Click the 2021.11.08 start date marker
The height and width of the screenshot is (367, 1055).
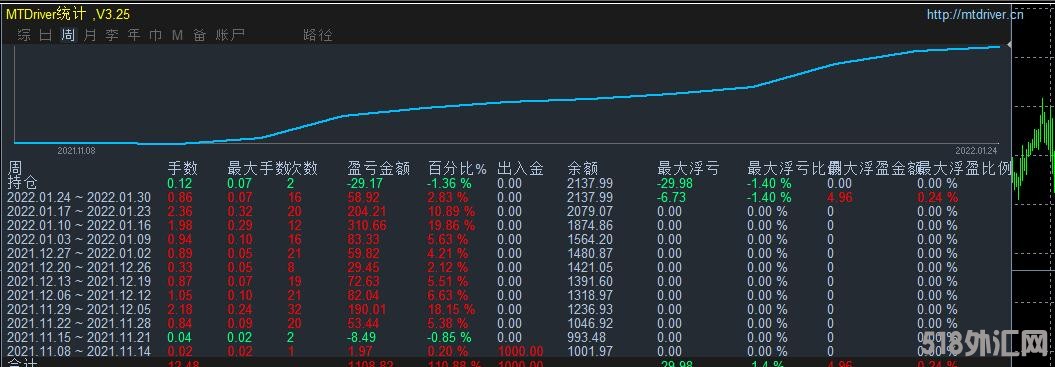click(x=76, y=151)
